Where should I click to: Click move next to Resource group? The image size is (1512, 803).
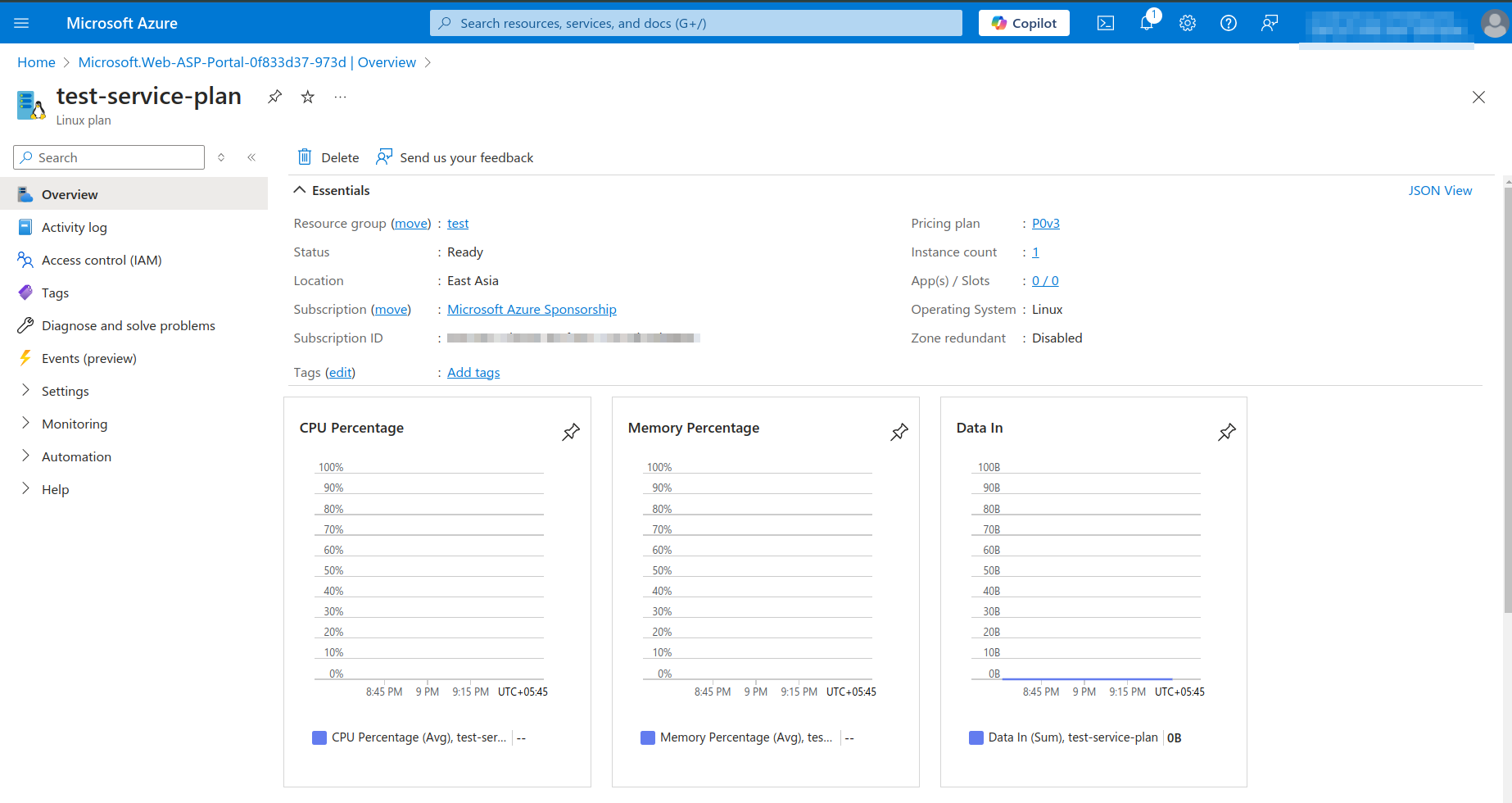pyautogui.click(x=411, y=223)
